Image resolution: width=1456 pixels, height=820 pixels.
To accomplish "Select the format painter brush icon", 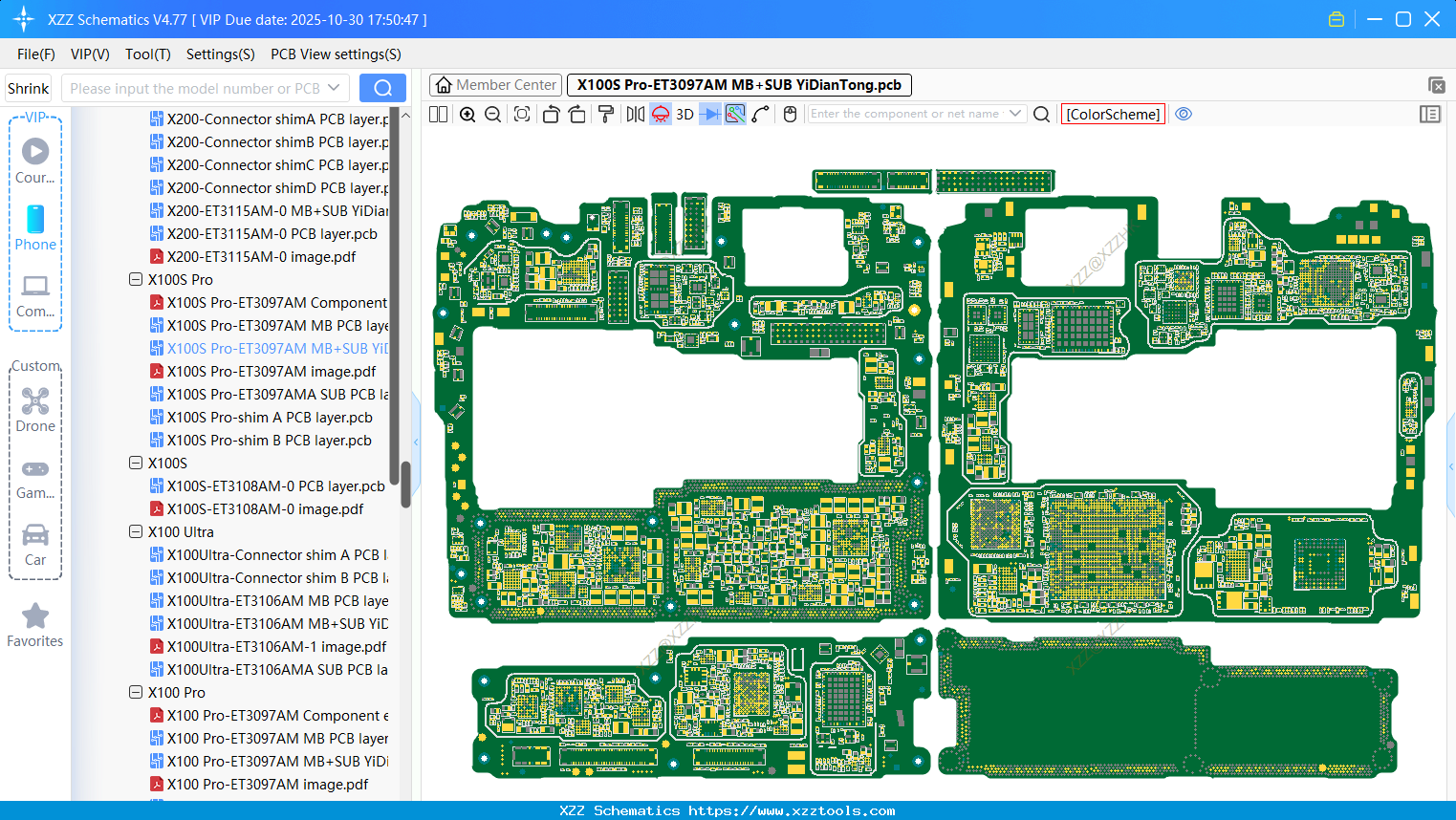I will [606, 115].
